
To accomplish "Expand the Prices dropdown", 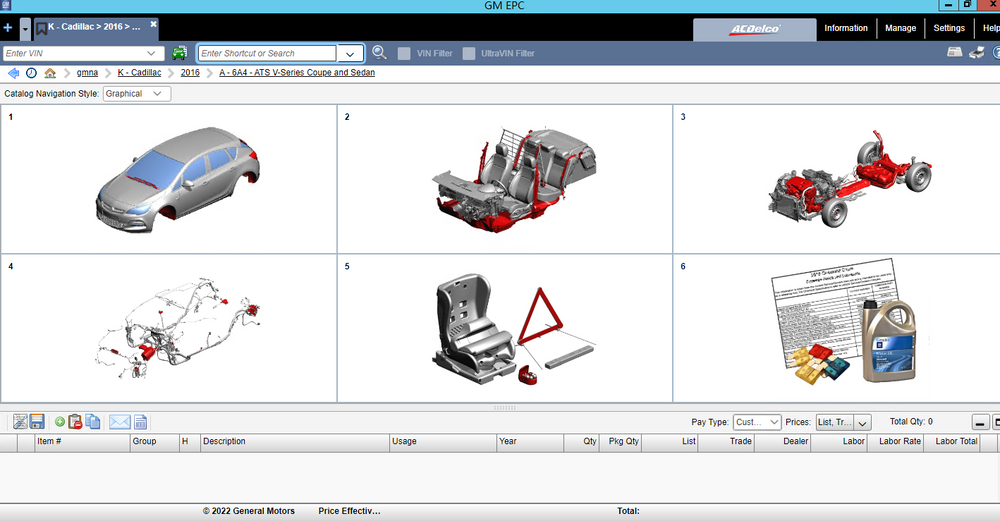I will [x=843, y=423].
